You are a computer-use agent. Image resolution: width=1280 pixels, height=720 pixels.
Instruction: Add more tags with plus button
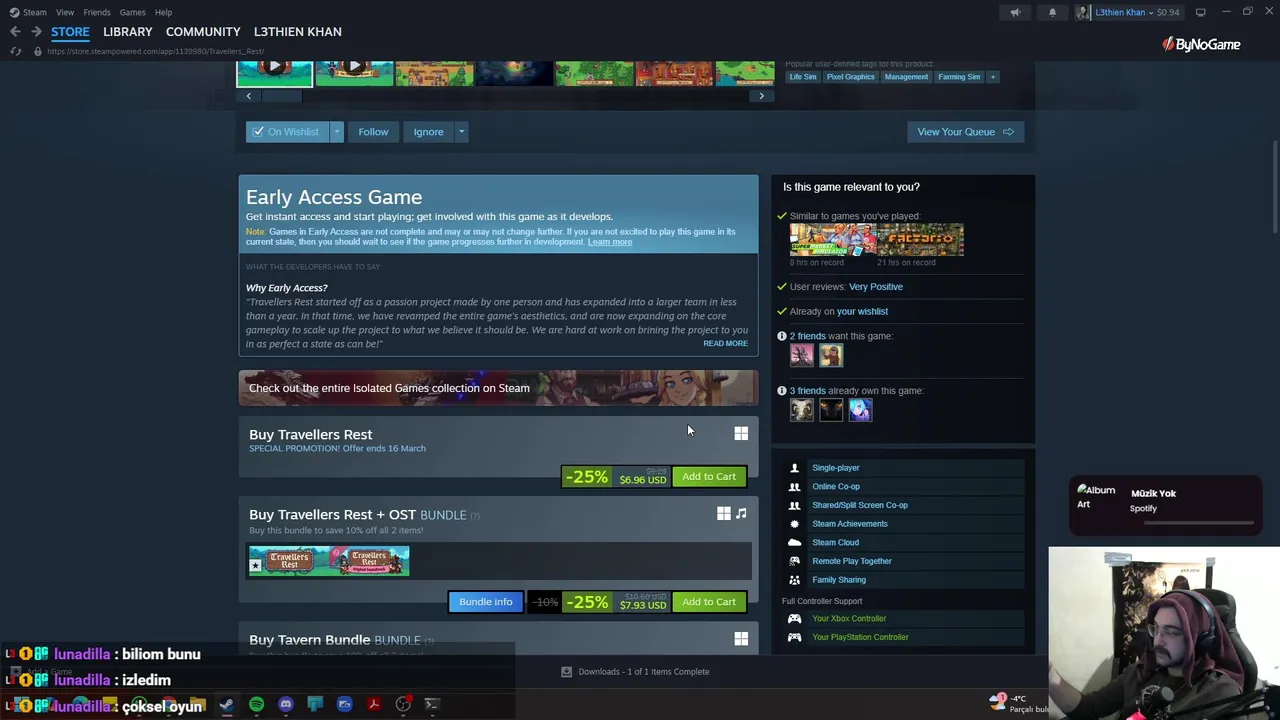[993, 77]
